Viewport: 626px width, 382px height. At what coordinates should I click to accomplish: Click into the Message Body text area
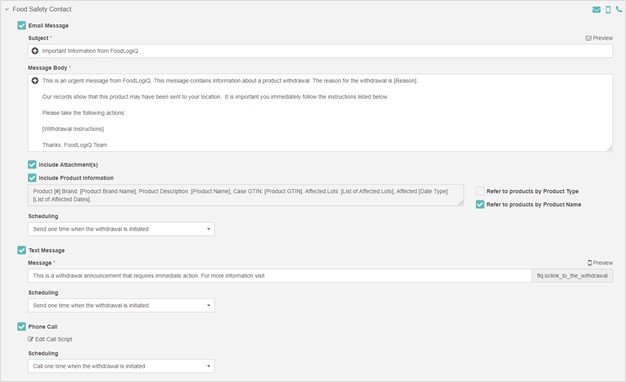point(320,113)
